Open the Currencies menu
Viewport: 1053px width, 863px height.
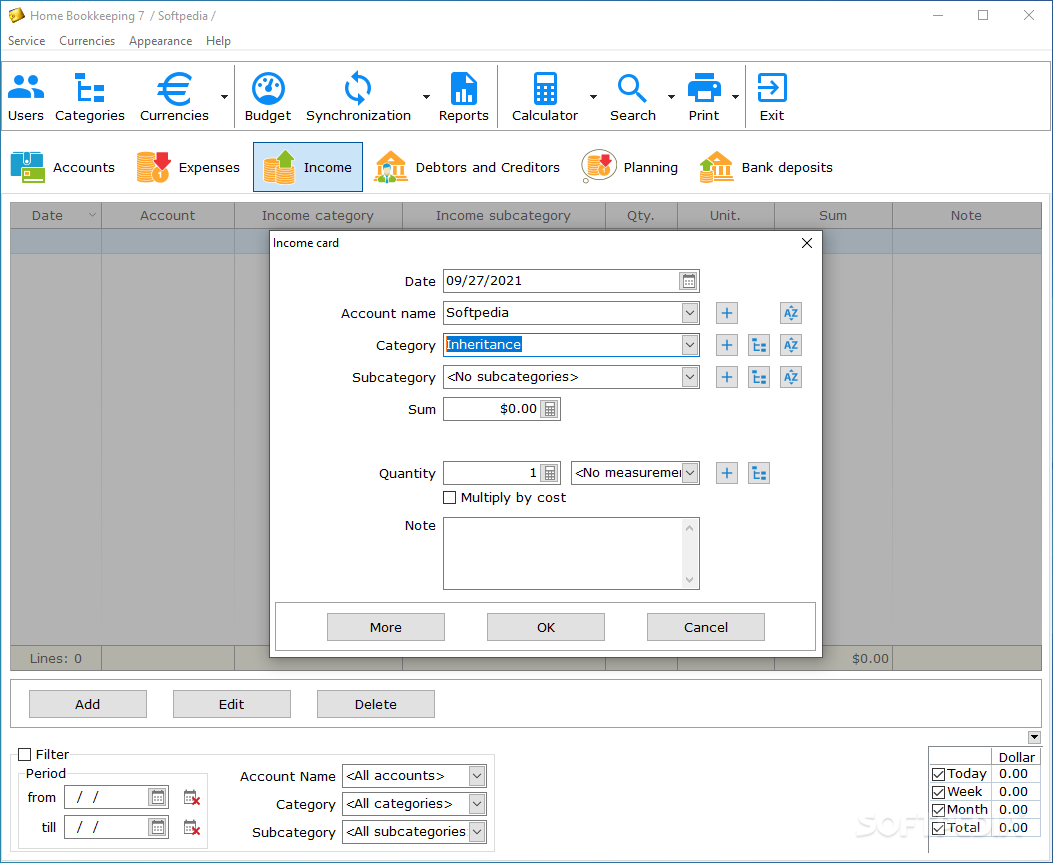[87, 41]
